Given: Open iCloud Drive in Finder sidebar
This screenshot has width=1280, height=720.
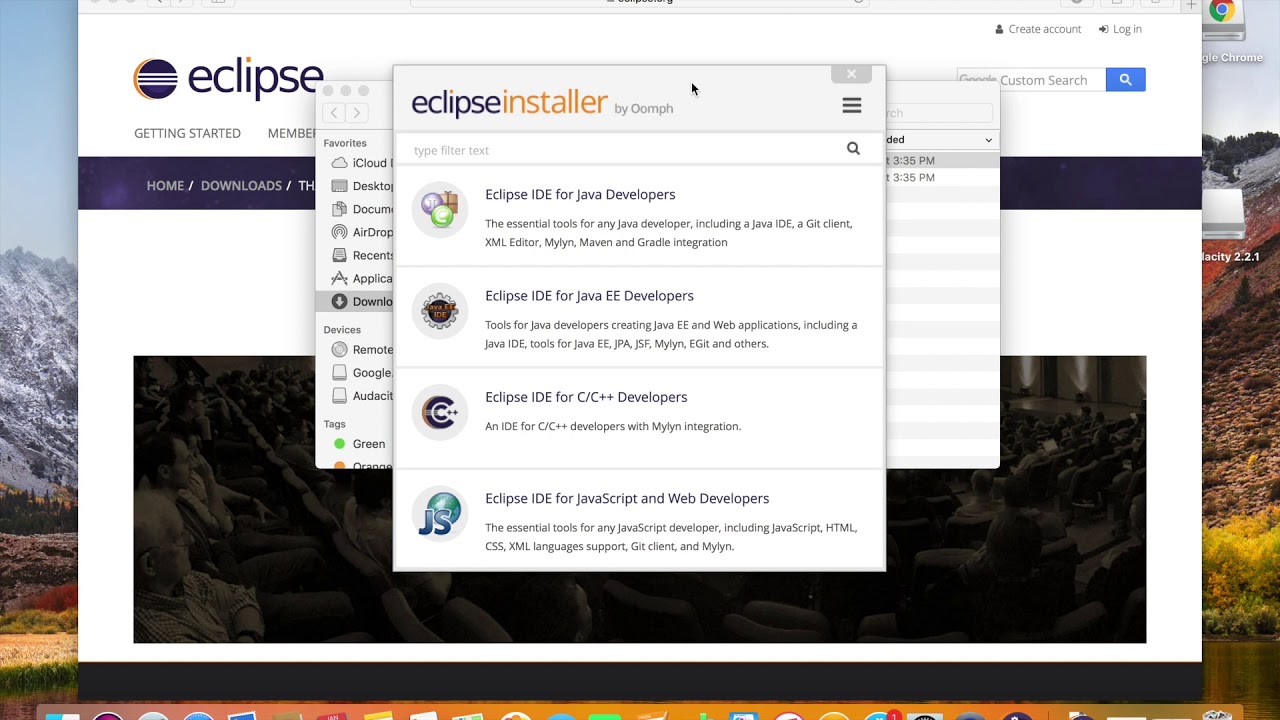Looking at the screenshot, I should click(361, 163).
